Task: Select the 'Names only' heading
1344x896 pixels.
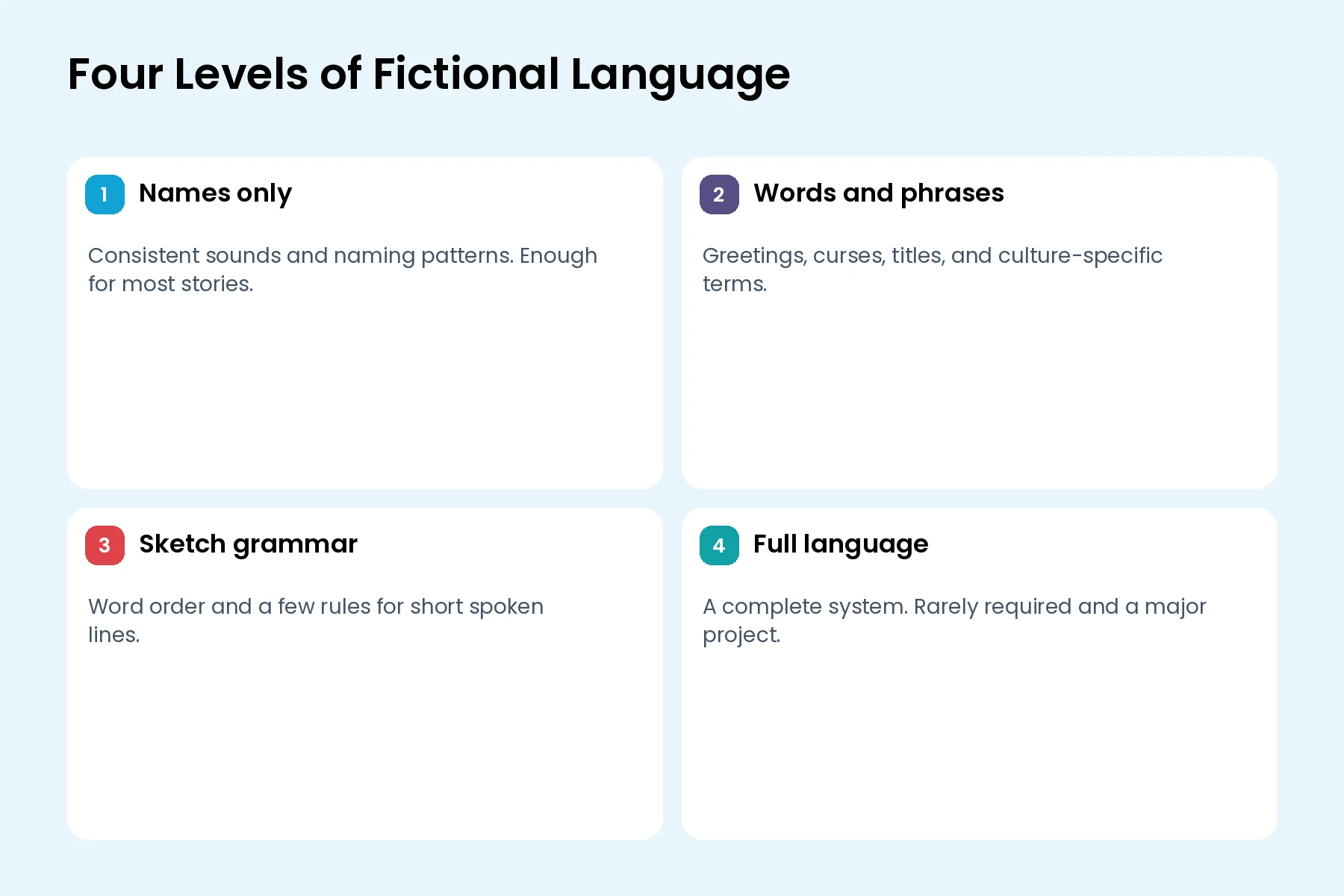Action: coord(215,193)
